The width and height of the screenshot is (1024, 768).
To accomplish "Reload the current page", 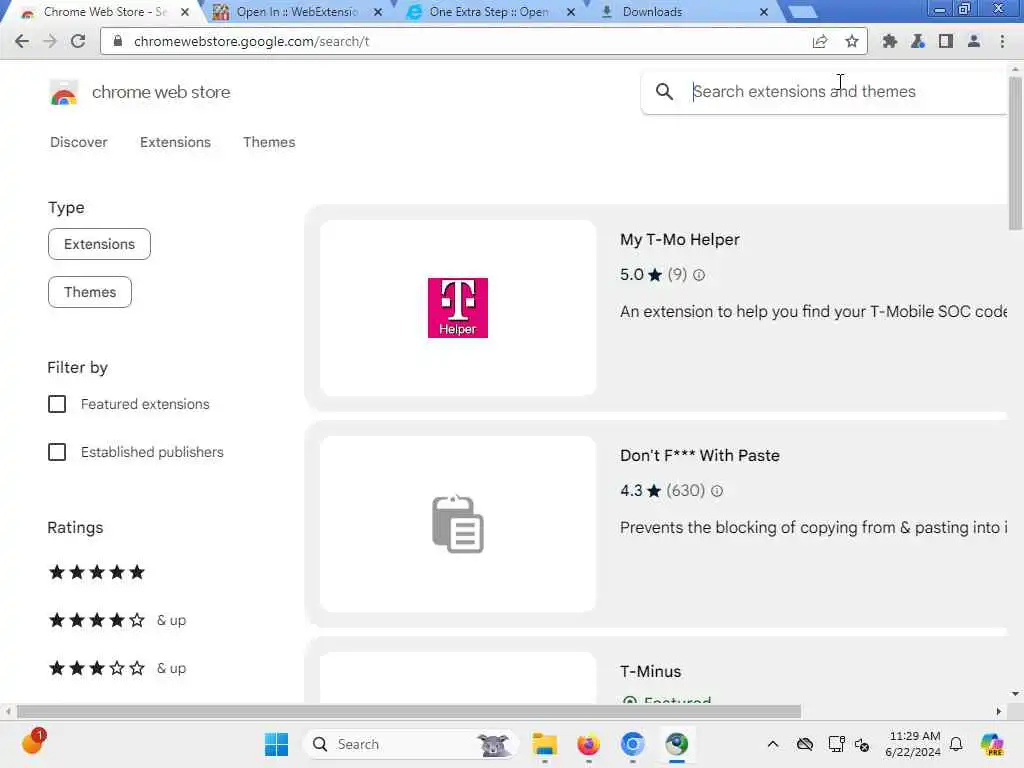I will pyautogui.click(x=78, y=41).
